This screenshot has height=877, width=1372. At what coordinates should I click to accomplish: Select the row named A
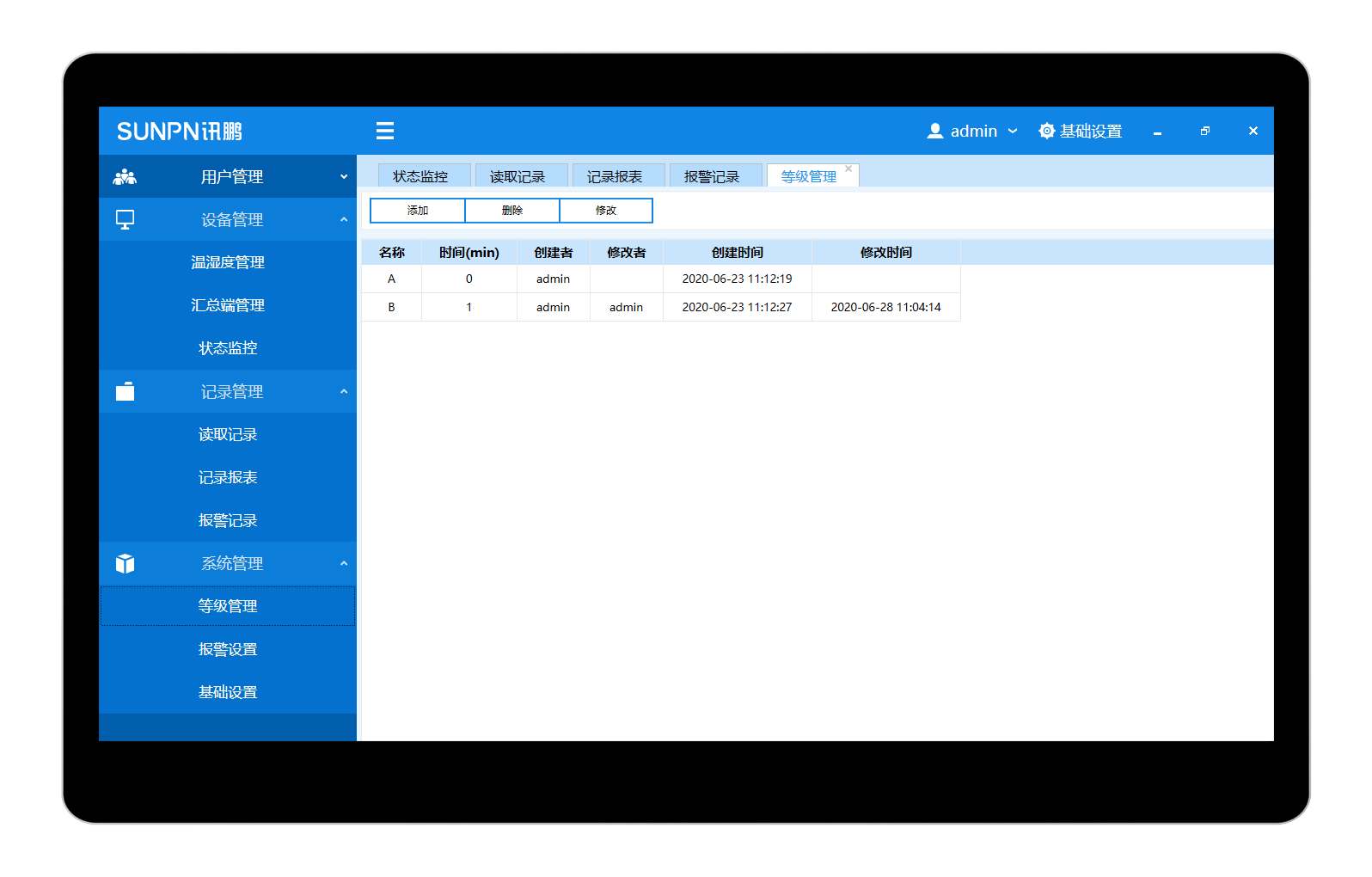pyautogui.click(x=661, y=279)
